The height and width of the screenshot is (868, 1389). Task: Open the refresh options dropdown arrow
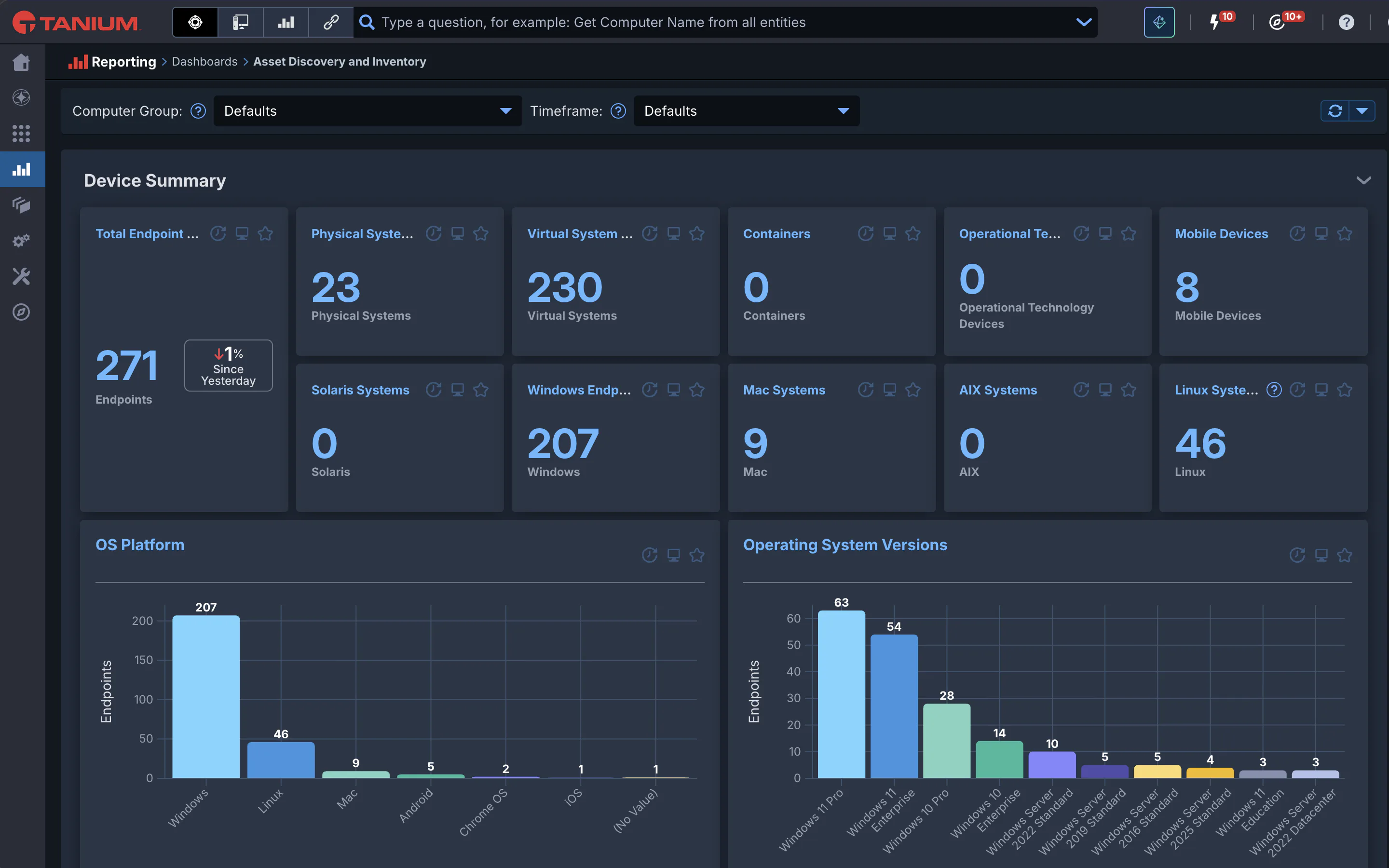coord(1362,111)
